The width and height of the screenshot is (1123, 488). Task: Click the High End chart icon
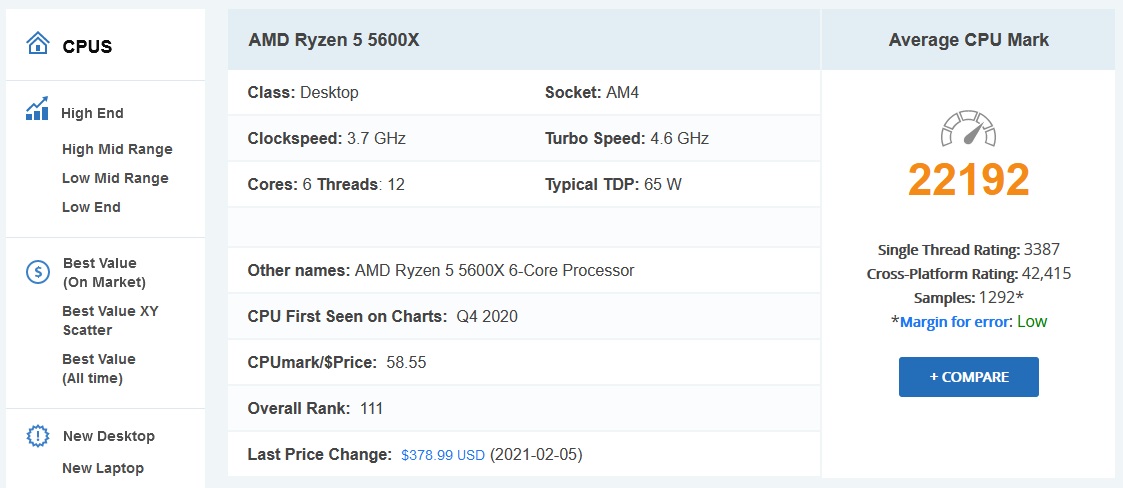point(37,108)
